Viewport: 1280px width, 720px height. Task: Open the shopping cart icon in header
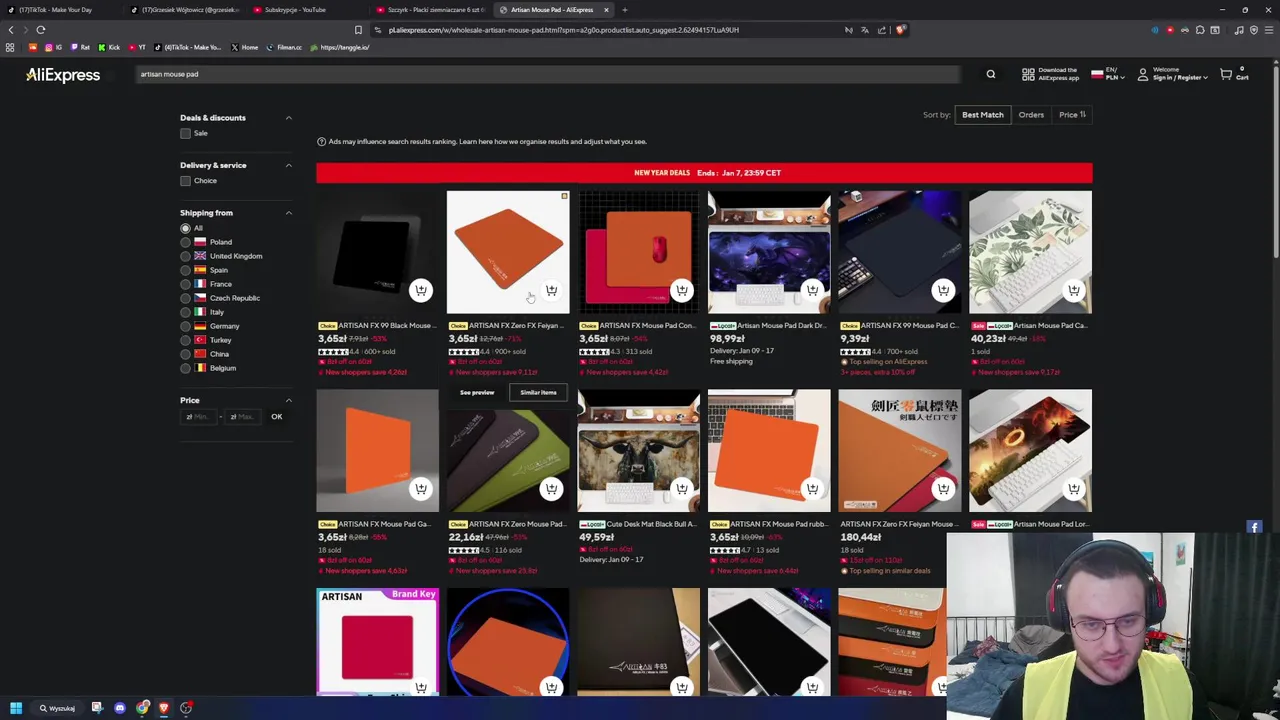pos(1227,75)
